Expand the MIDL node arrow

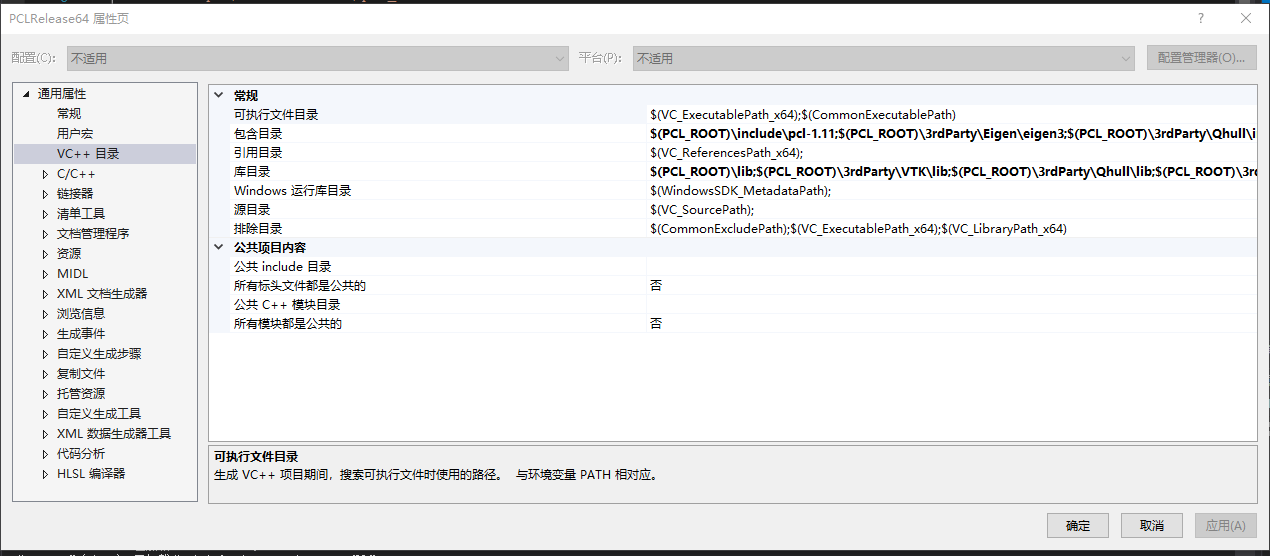(45, 274)
